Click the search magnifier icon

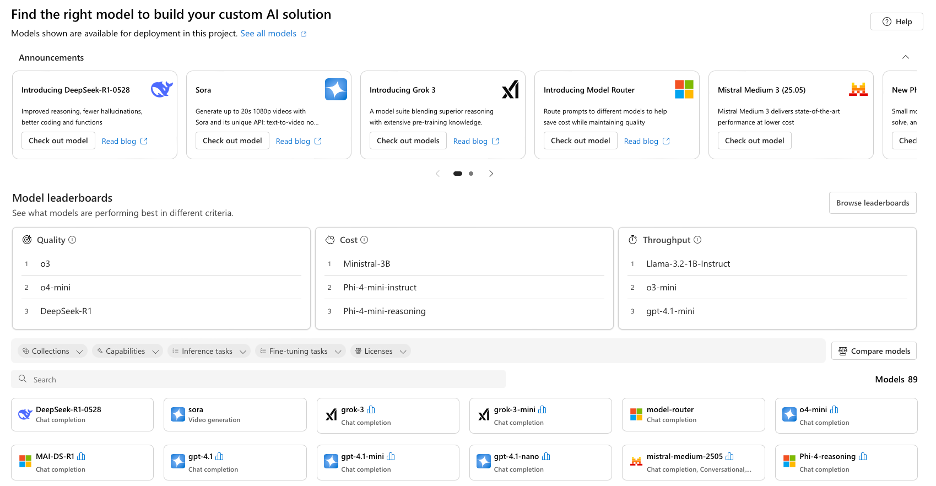(x=23, y=379)
